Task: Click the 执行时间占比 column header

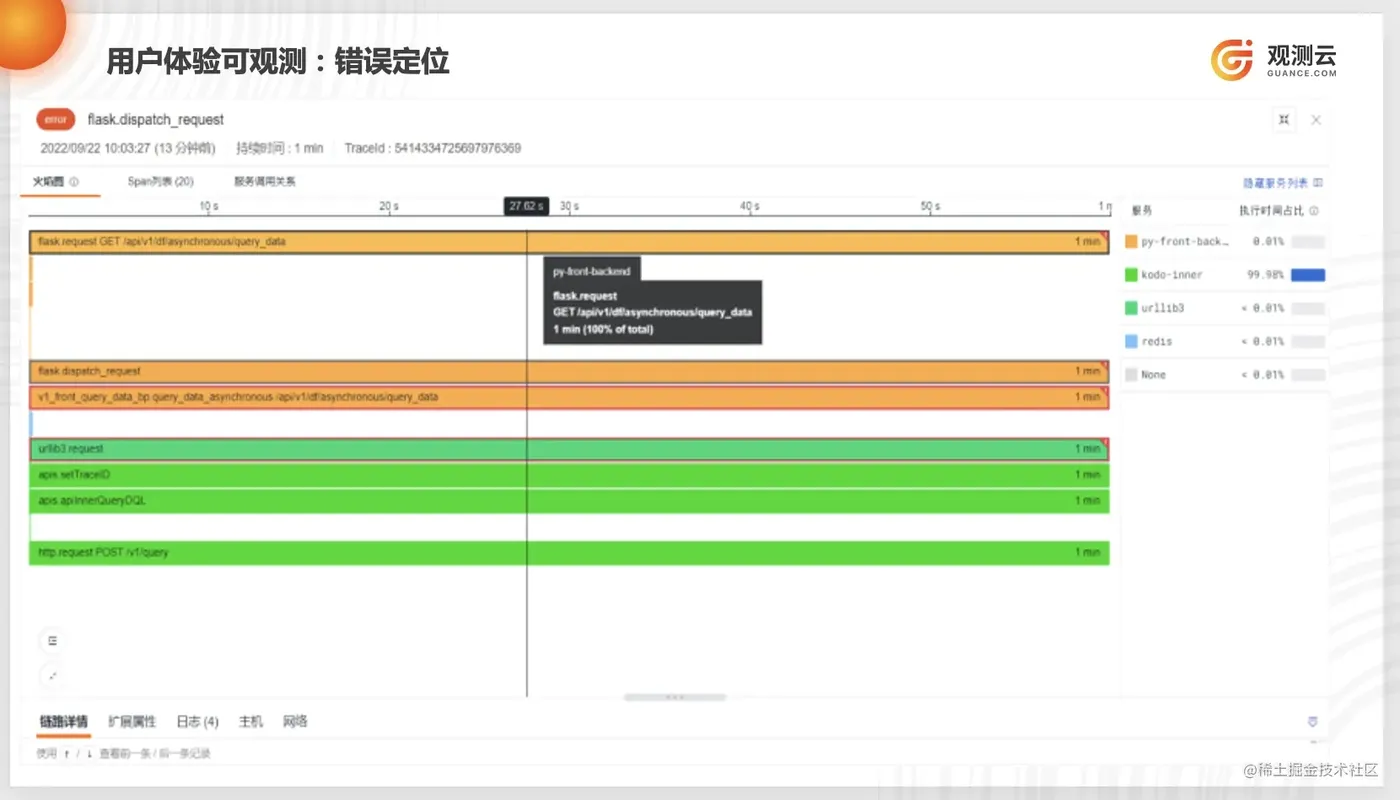Action: click(x=1271, y=211)
